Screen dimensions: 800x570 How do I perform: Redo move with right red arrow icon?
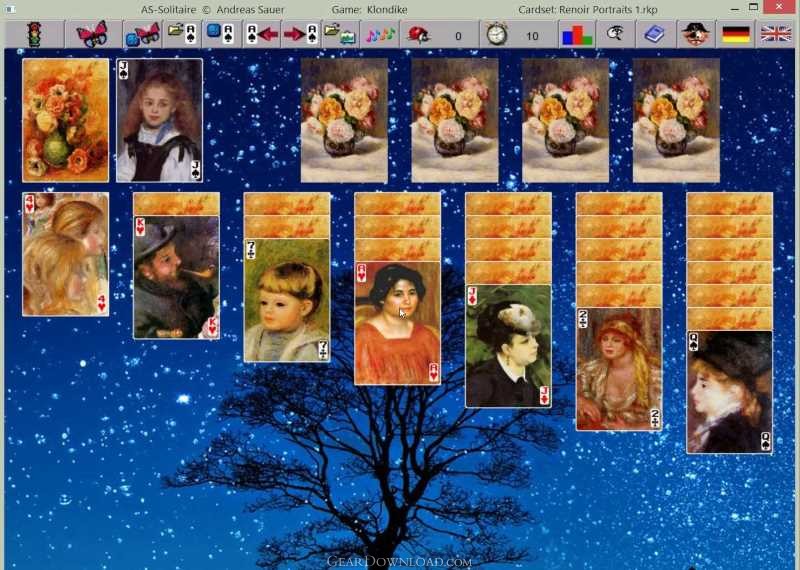pos(301,35)
